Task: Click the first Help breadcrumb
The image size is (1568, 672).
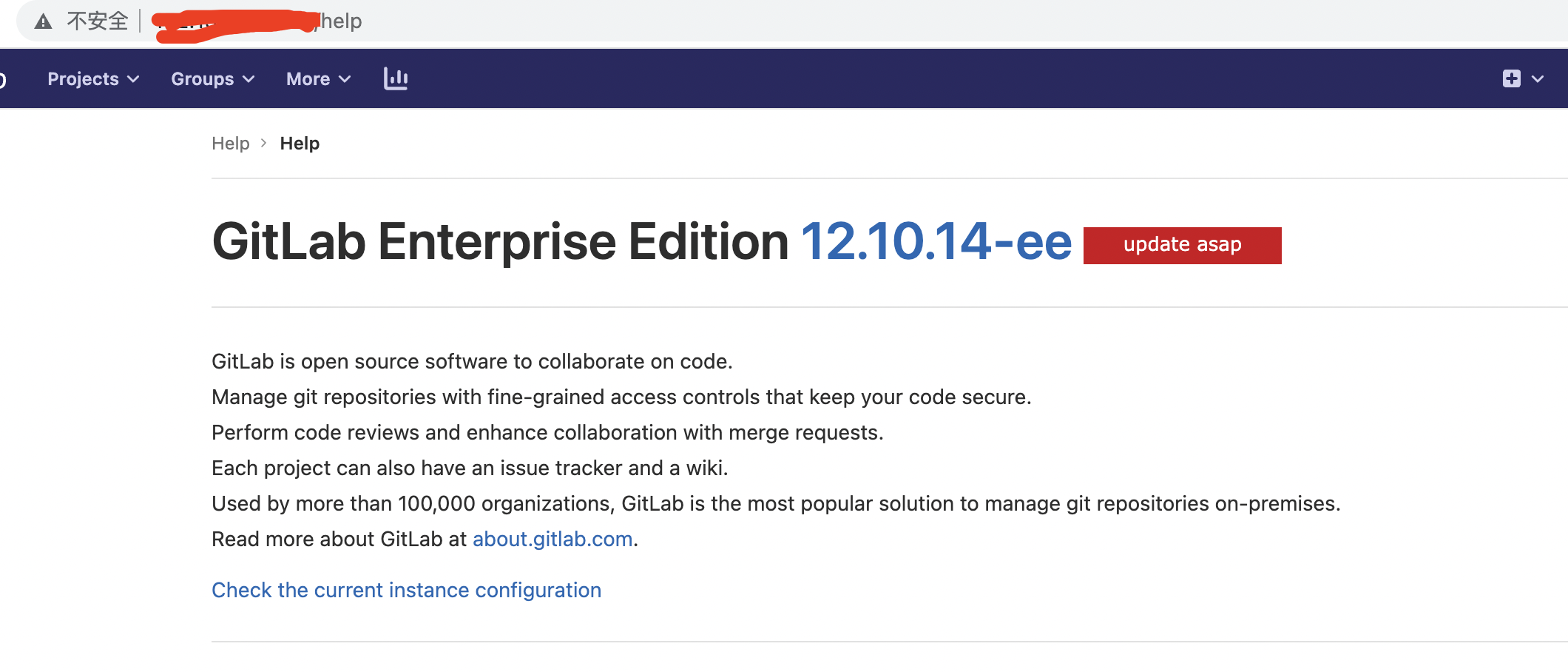Action: [230, 143]
